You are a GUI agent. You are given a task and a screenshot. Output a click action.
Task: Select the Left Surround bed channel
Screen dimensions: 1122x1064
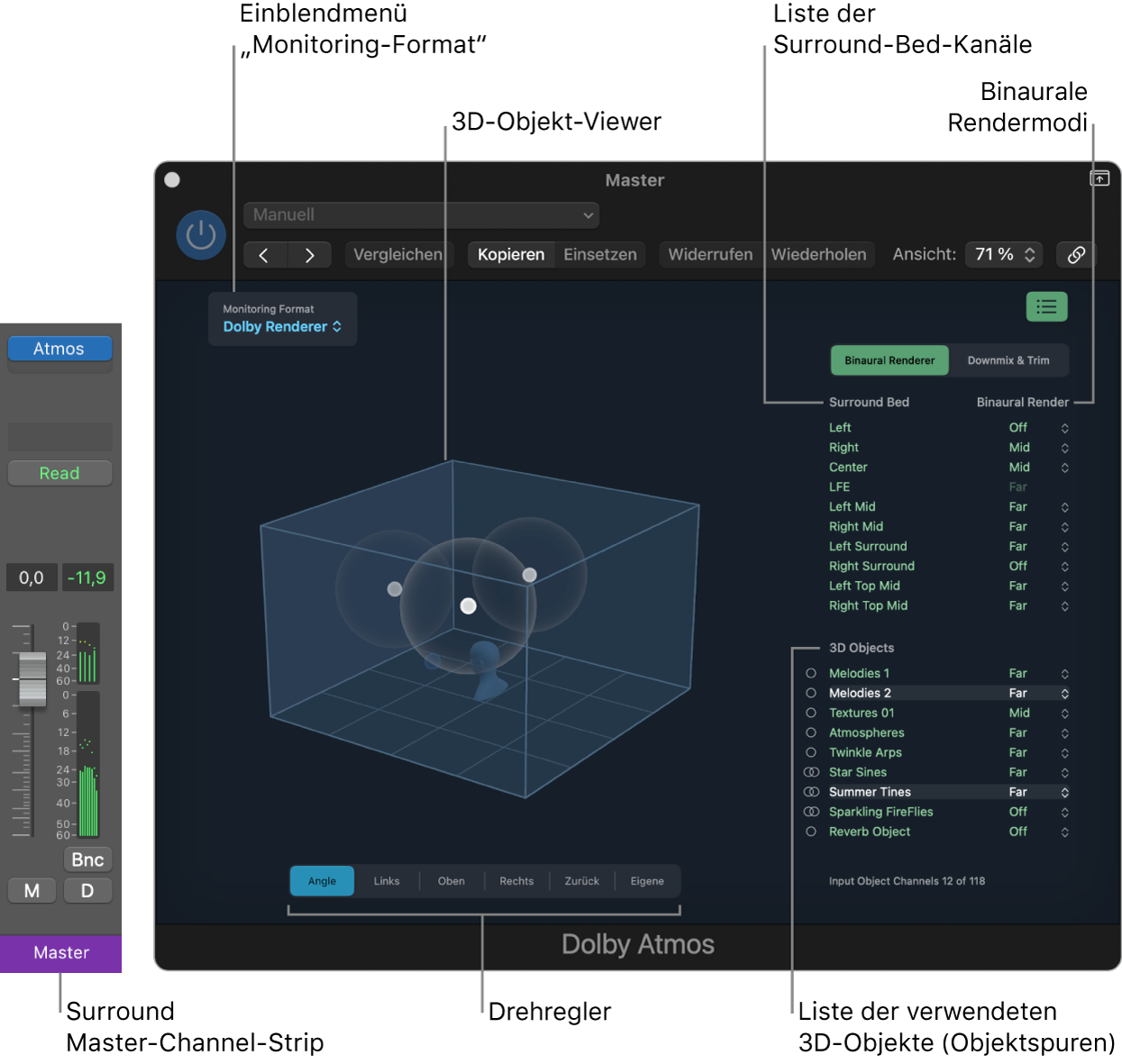pyautogui.click(x=868, y=546)
